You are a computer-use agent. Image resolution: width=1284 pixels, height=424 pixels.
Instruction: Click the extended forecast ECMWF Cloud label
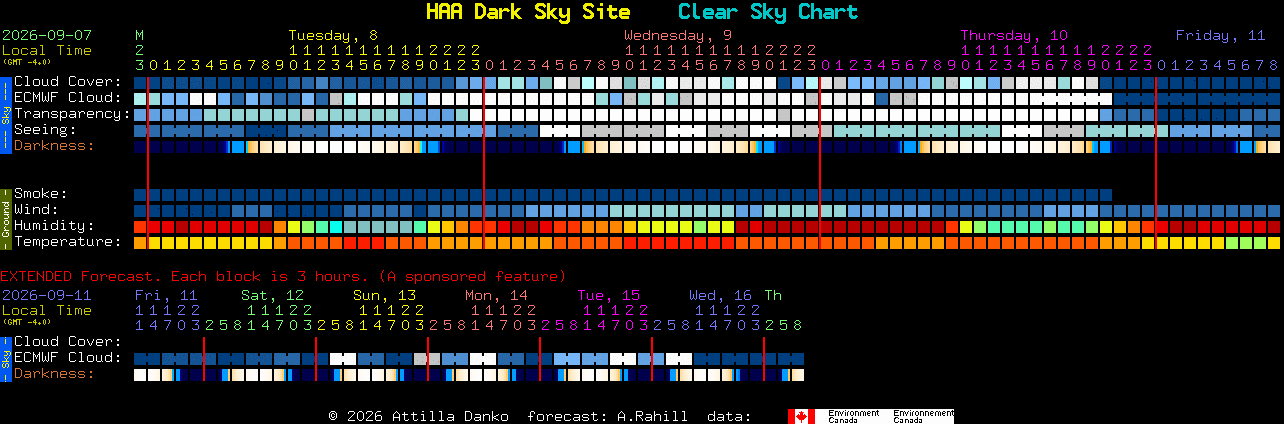[x=68, y=358]
